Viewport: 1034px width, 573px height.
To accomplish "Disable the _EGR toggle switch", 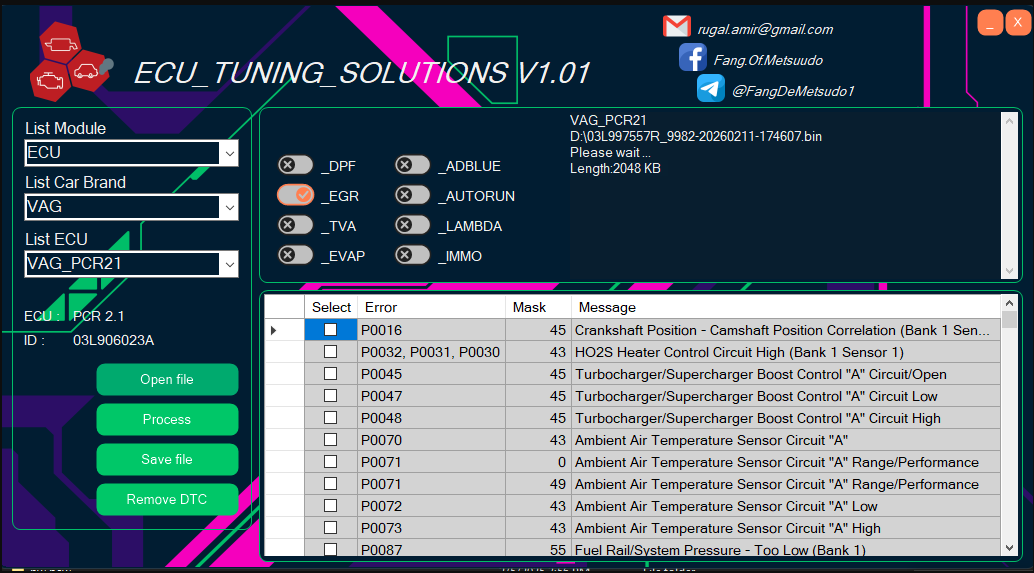I will tap(295, 196).
